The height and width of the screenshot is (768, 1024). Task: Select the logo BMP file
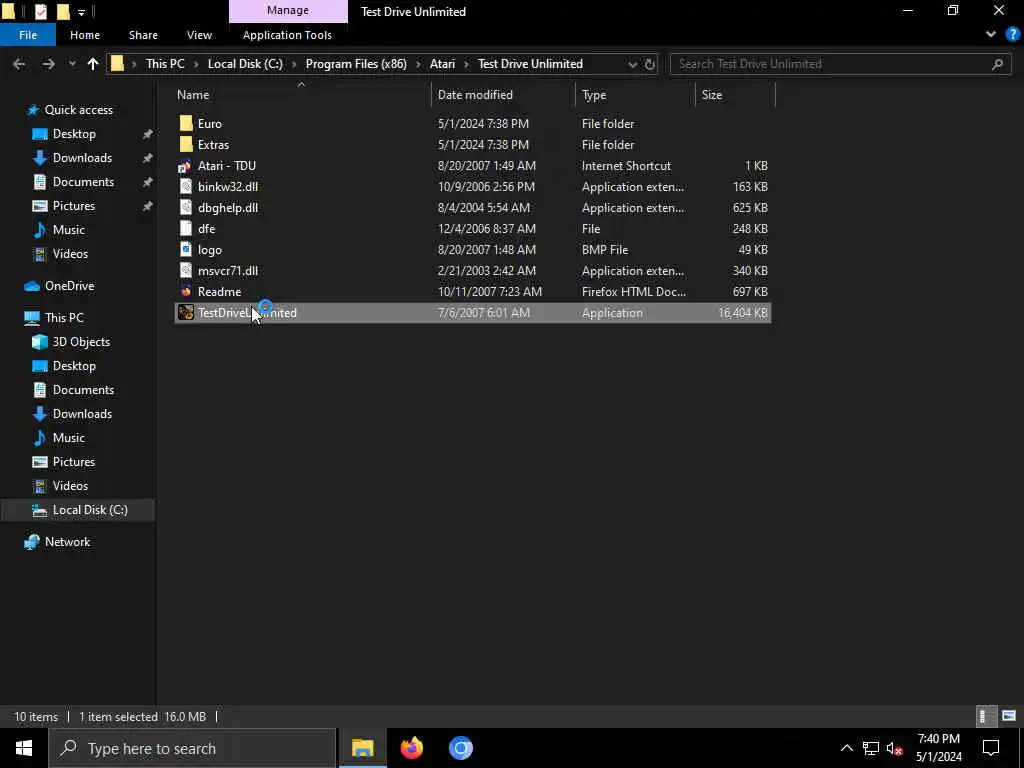pyautogui.click(x=473, y=249)
